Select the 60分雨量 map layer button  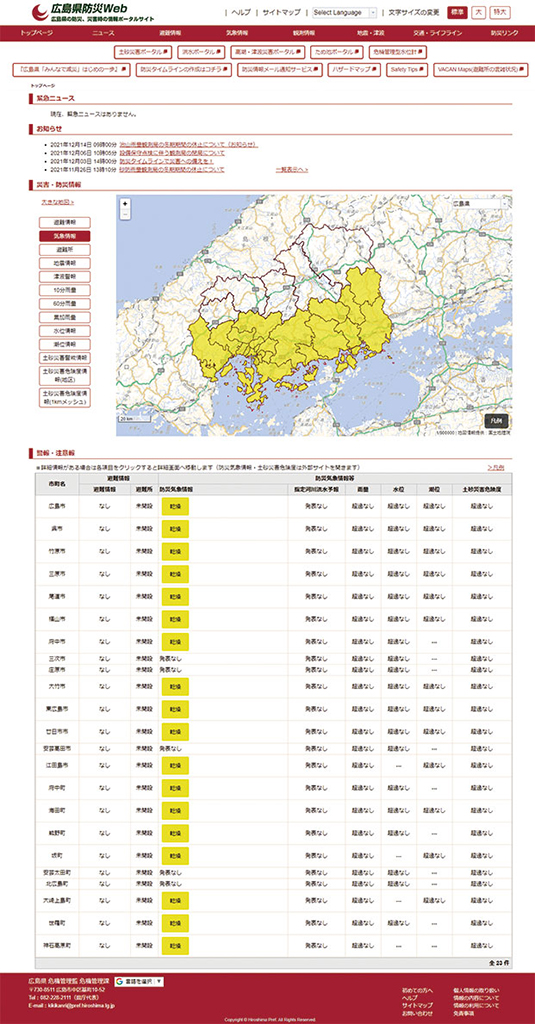(65, 304)
